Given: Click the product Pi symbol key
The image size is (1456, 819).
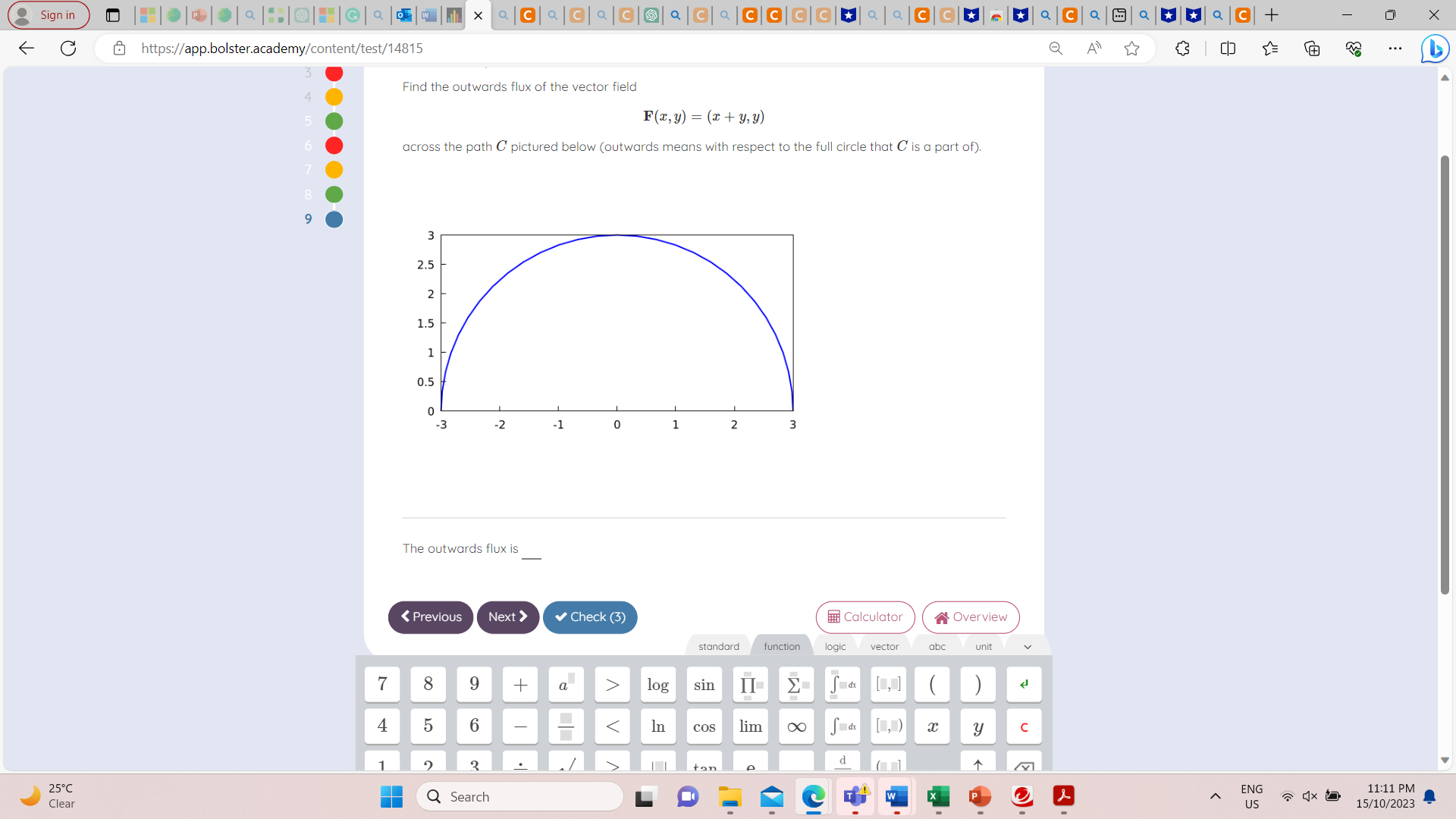Looking at the screenshot, I should 750,685.
